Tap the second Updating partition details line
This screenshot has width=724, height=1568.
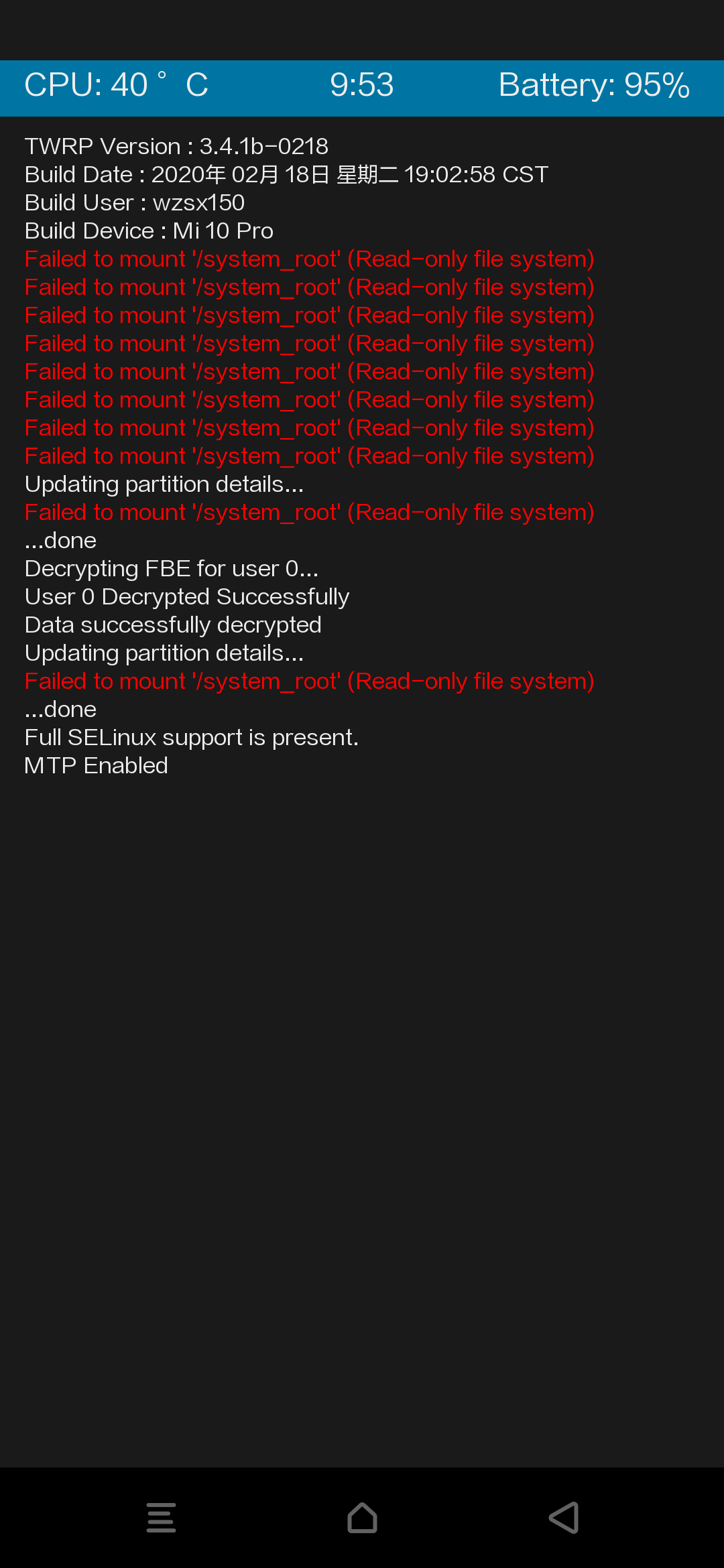click(x=164, y=653)
